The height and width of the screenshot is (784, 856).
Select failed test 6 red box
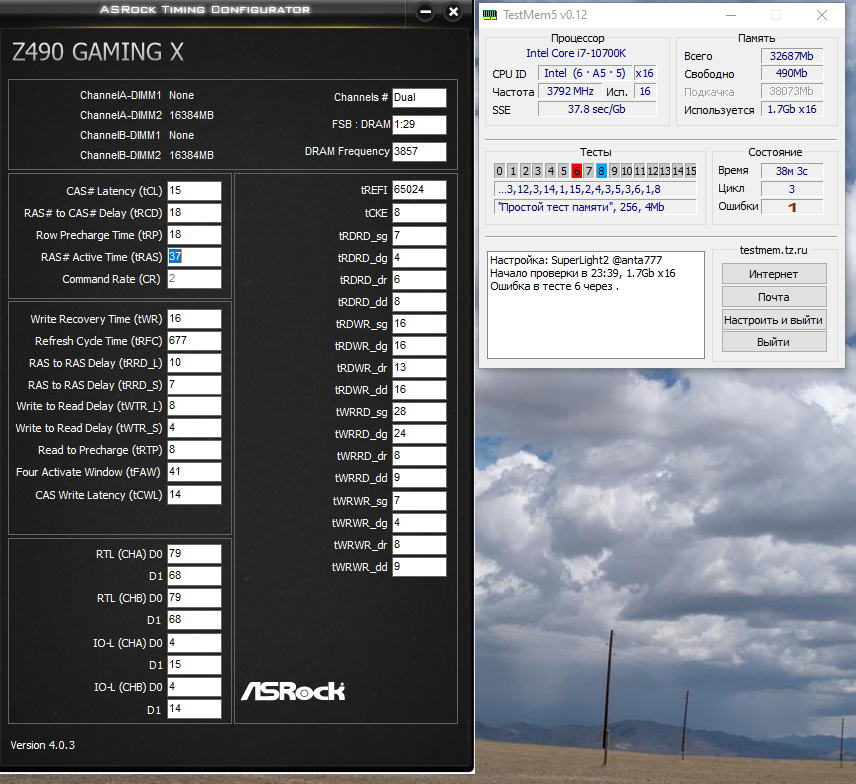pos(576,171)
